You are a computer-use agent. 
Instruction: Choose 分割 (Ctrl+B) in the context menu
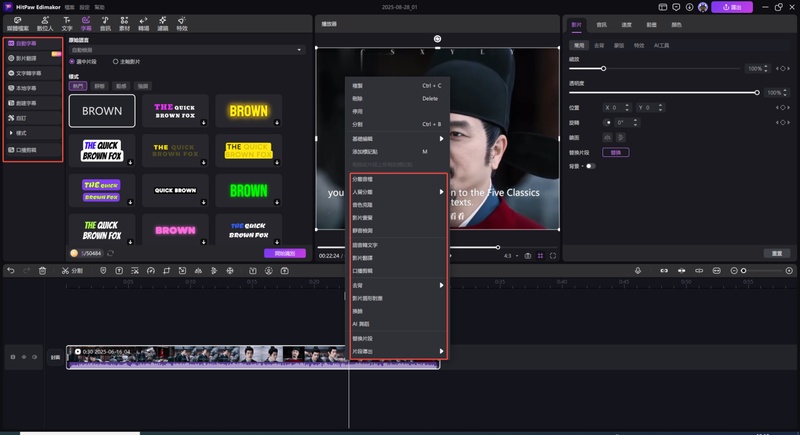397,124
